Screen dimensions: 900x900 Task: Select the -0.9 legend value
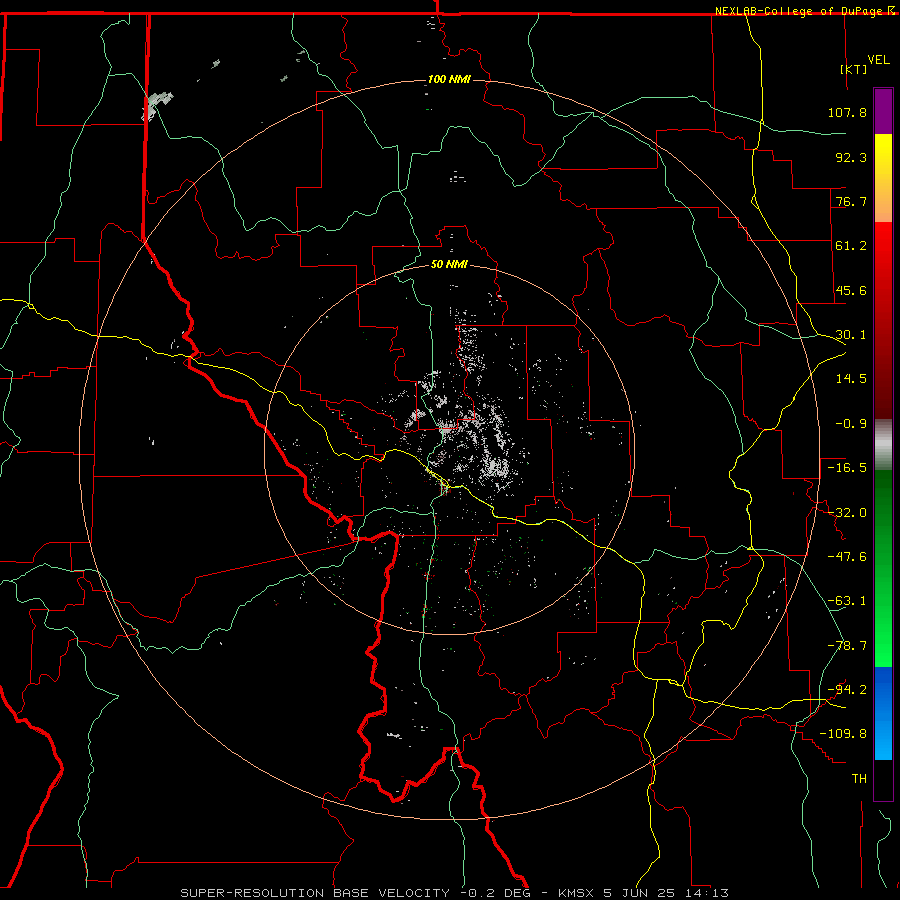(x=851, y=424)
